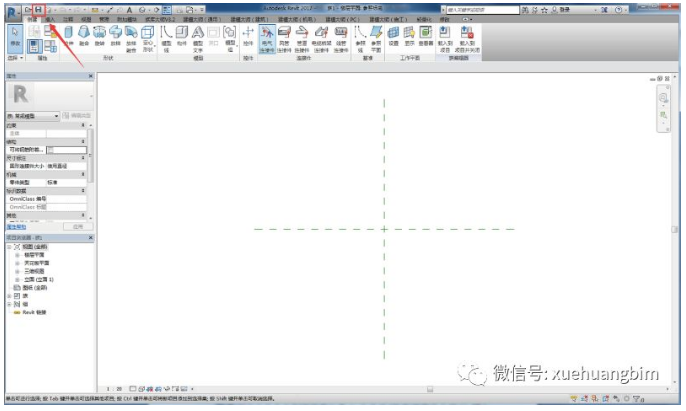Expand the Floor Plans tree node
This screenshot has height=411, width=686.
(18, 255)
